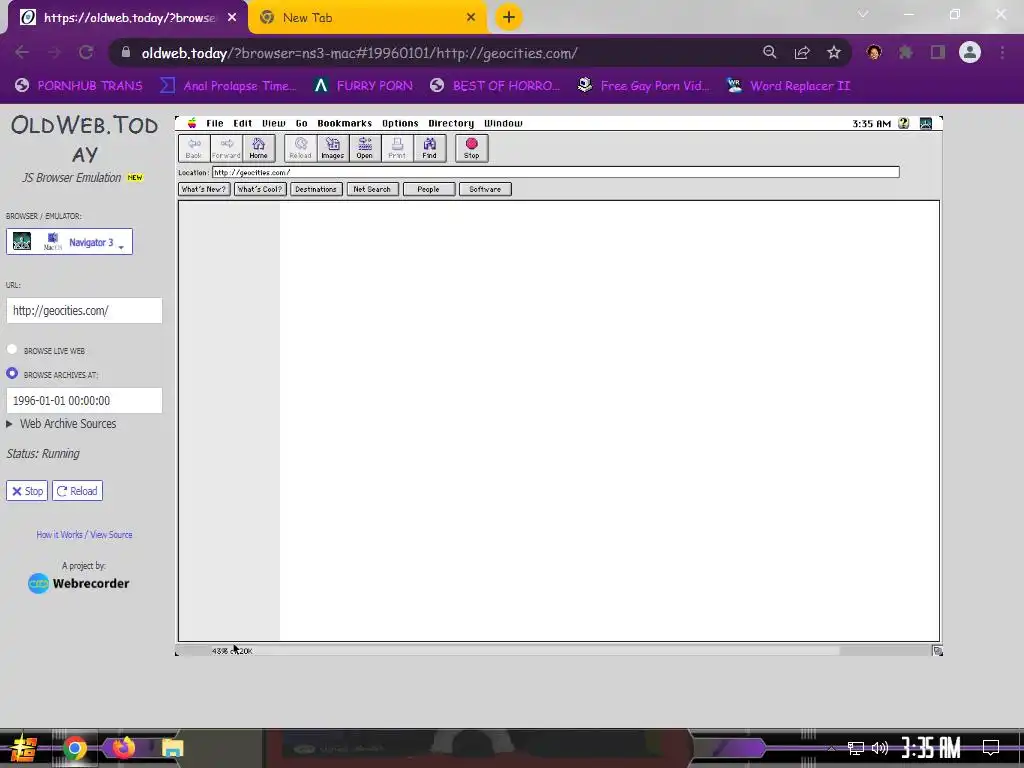Click the Chrome taskbar icon
This screenshot has height=768, width=1024.
pyautogui.click(x=74, y=748)
